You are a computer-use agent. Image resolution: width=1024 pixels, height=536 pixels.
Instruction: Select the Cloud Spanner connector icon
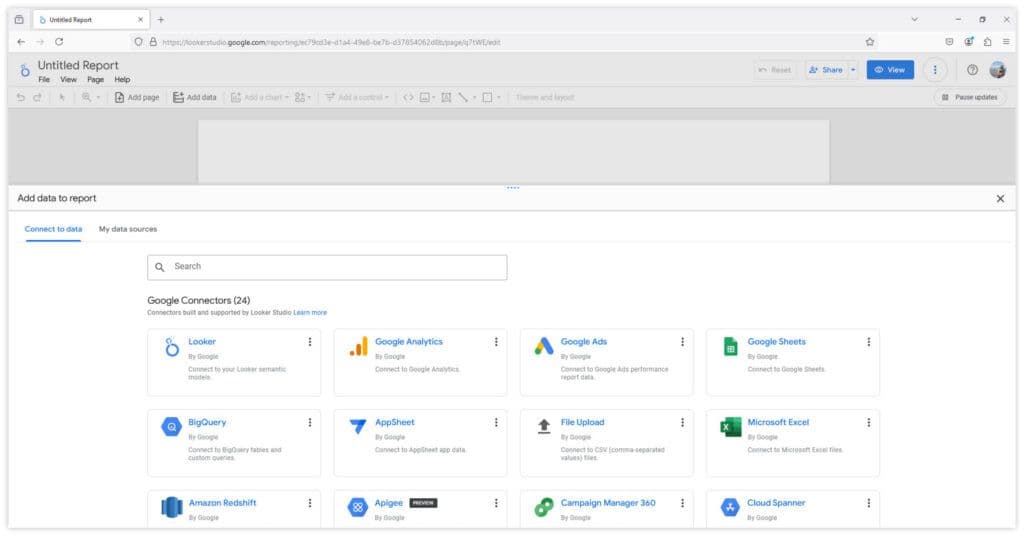pos(730,507)
